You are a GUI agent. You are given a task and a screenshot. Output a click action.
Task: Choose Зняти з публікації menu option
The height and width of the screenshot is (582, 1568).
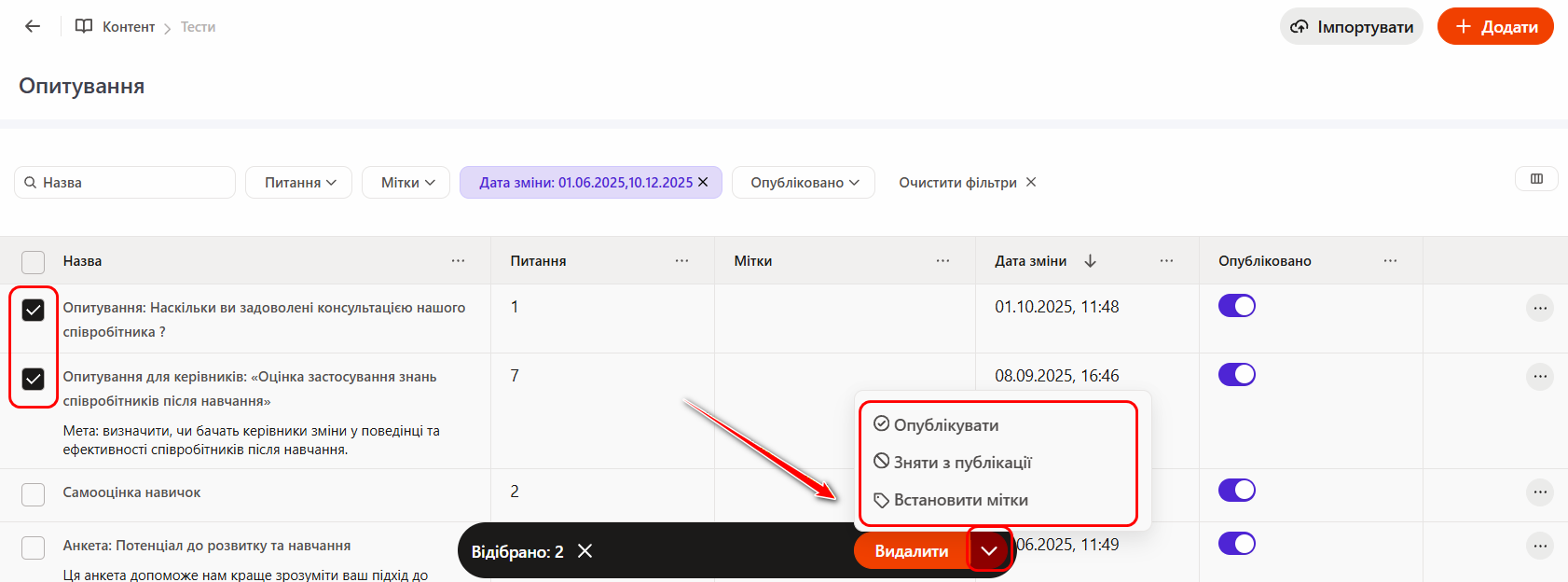click(x=962, y=463)
